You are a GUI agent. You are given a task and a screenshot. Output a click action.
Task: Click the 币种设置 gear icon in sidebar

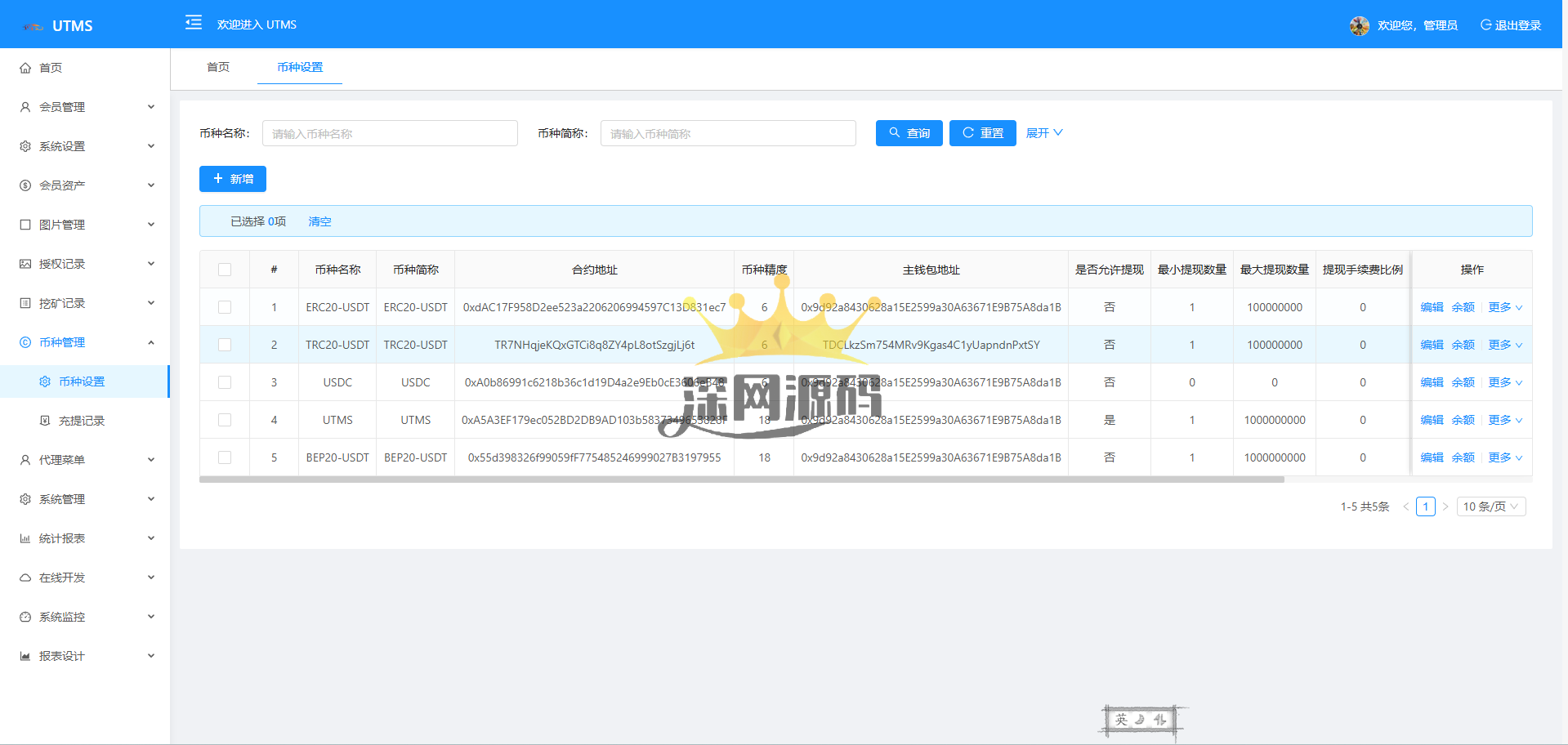point(45,381)
